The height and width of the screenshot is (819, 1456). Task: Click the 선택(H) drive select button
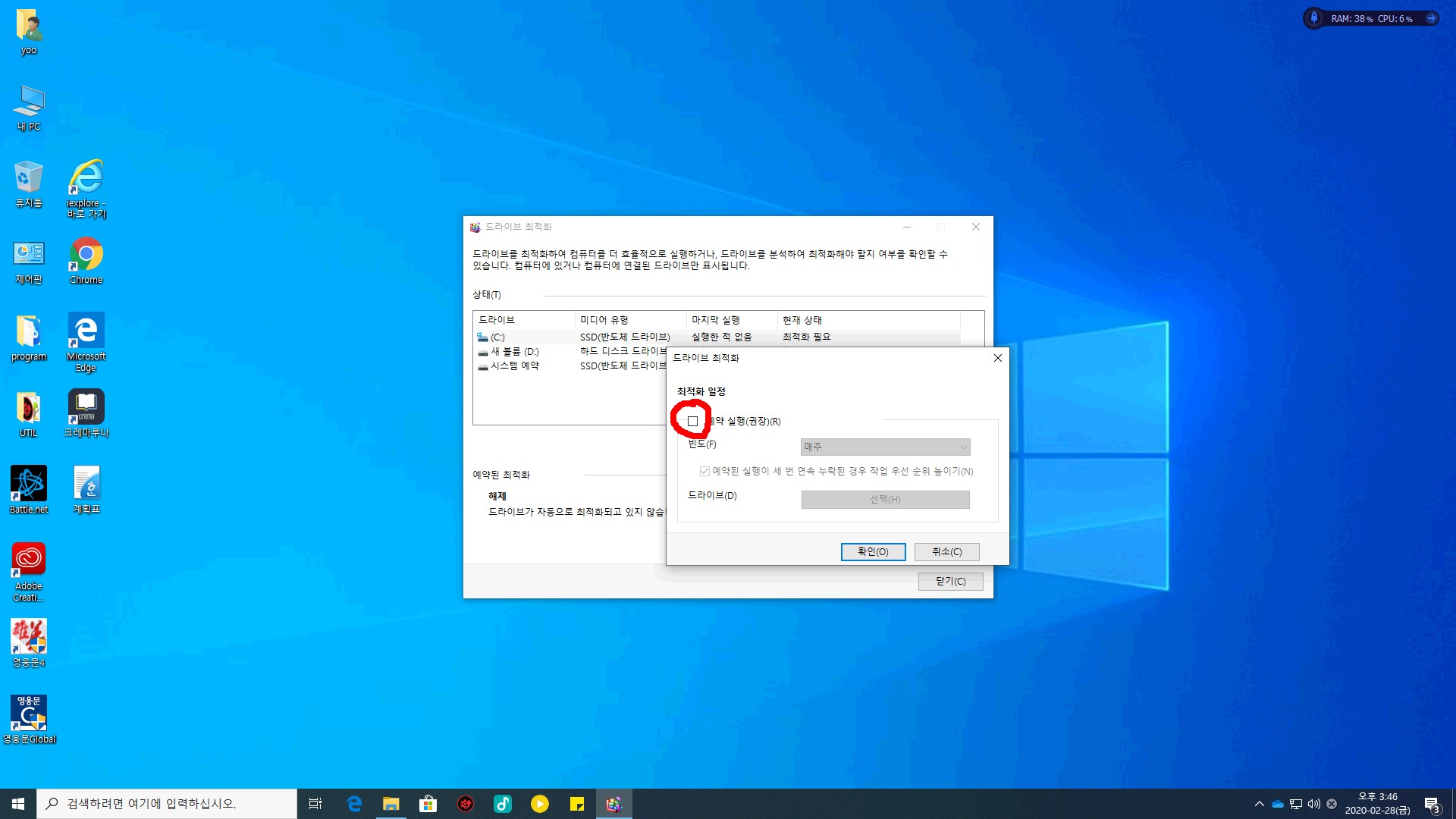[x=885, y=499]
